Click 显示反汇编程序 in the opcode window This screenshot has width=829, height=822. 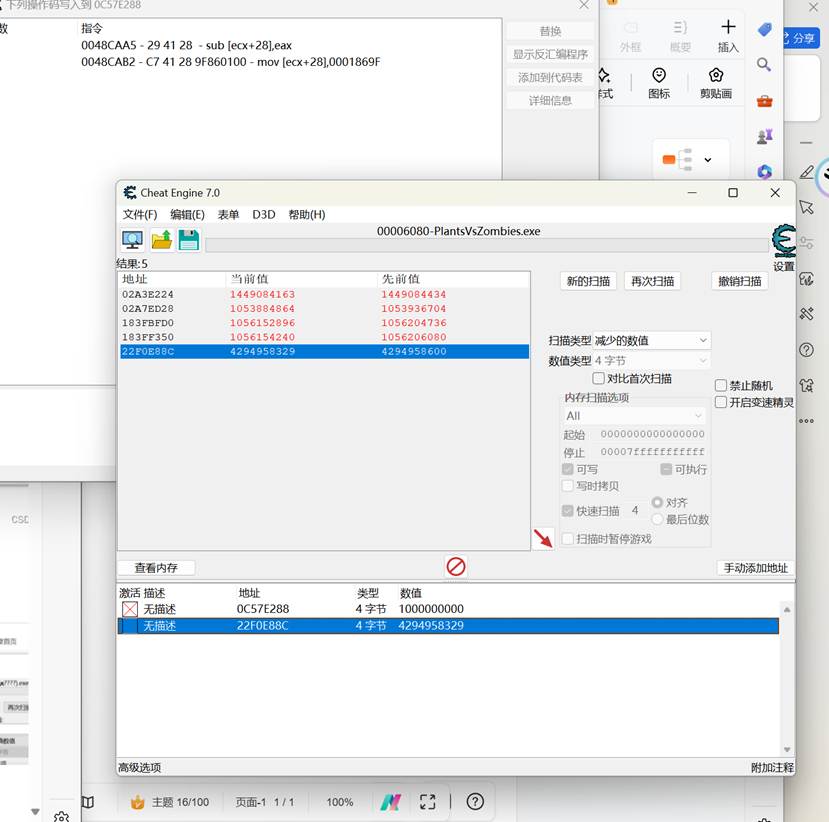coord(550,54)
